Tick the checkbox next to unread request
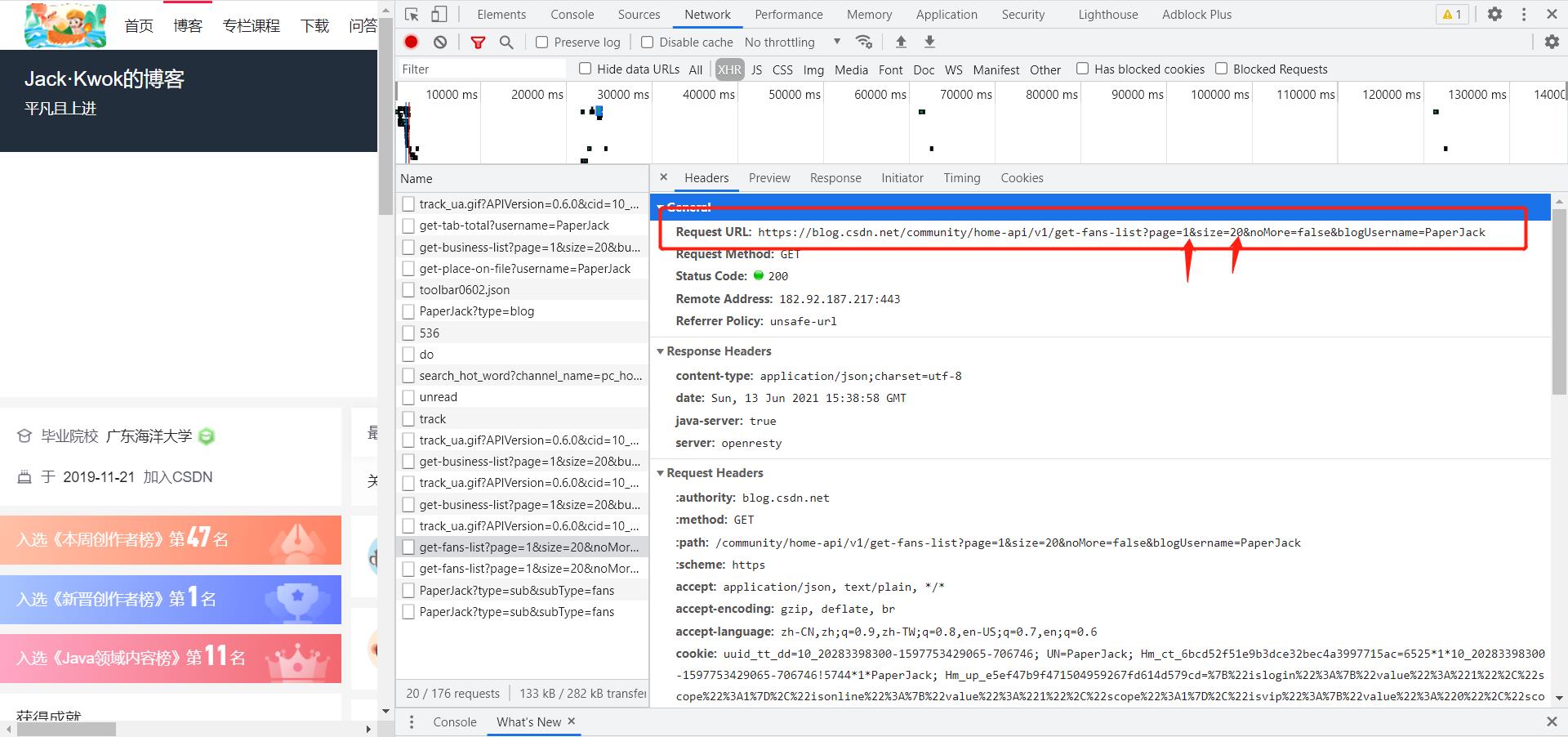Viewport: 1568px width, 737px height. click(408, 397)
